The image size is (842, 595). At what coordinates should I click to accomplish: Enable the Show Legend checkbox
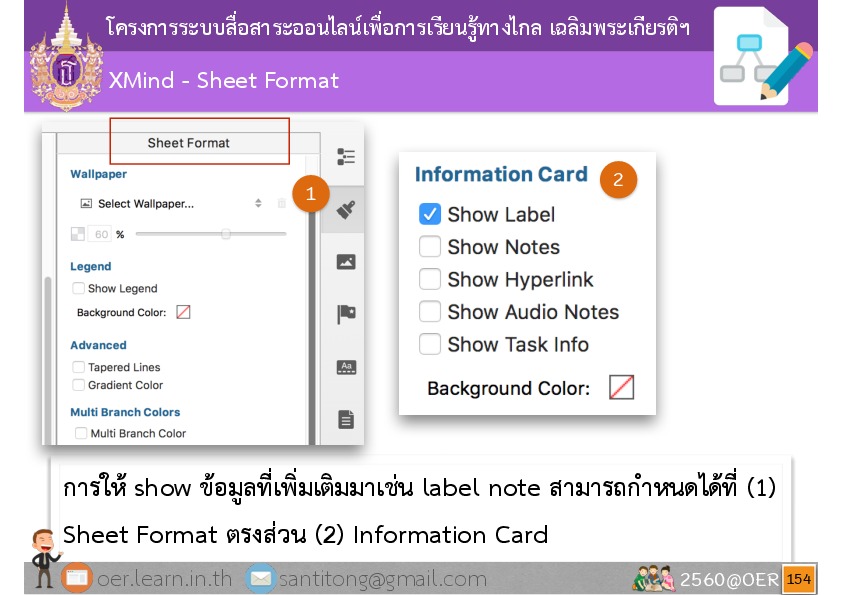[x=78, y=288]
